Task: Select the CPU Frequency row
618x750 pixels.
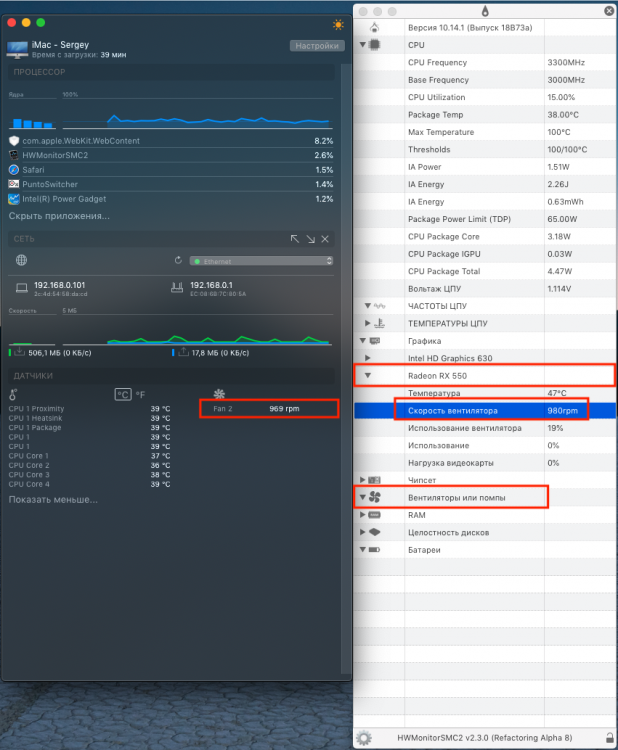Action: point(485,62)
